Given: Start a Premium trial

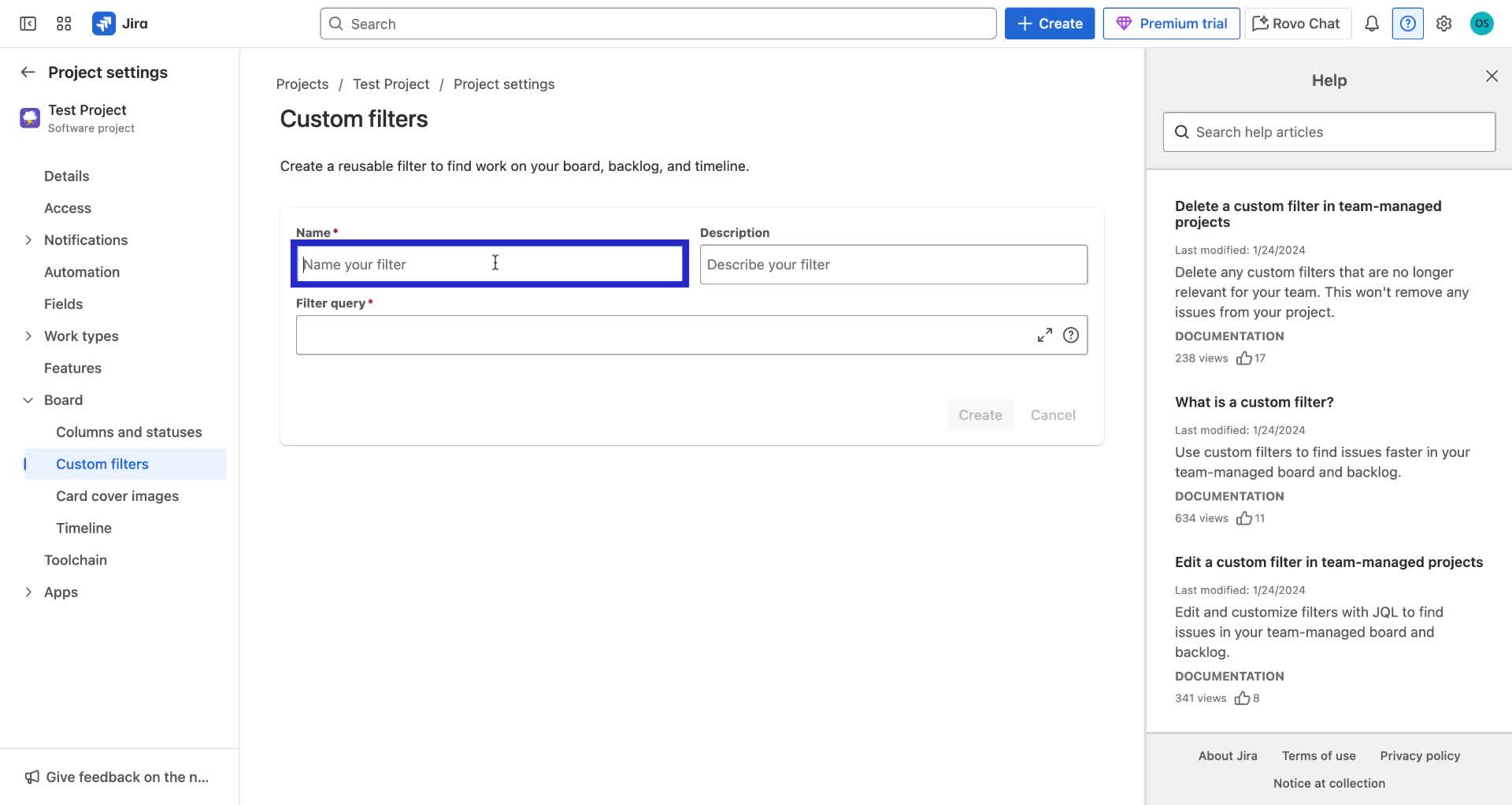Looking at the screenshot, I should [1171, 23].
